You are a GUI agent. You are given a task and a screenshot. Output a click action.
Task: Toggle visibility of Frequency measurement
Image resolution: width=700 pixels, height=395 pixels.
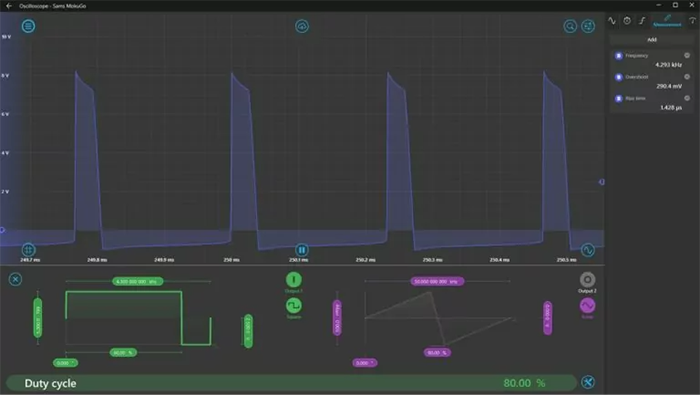tap(619, 56)
